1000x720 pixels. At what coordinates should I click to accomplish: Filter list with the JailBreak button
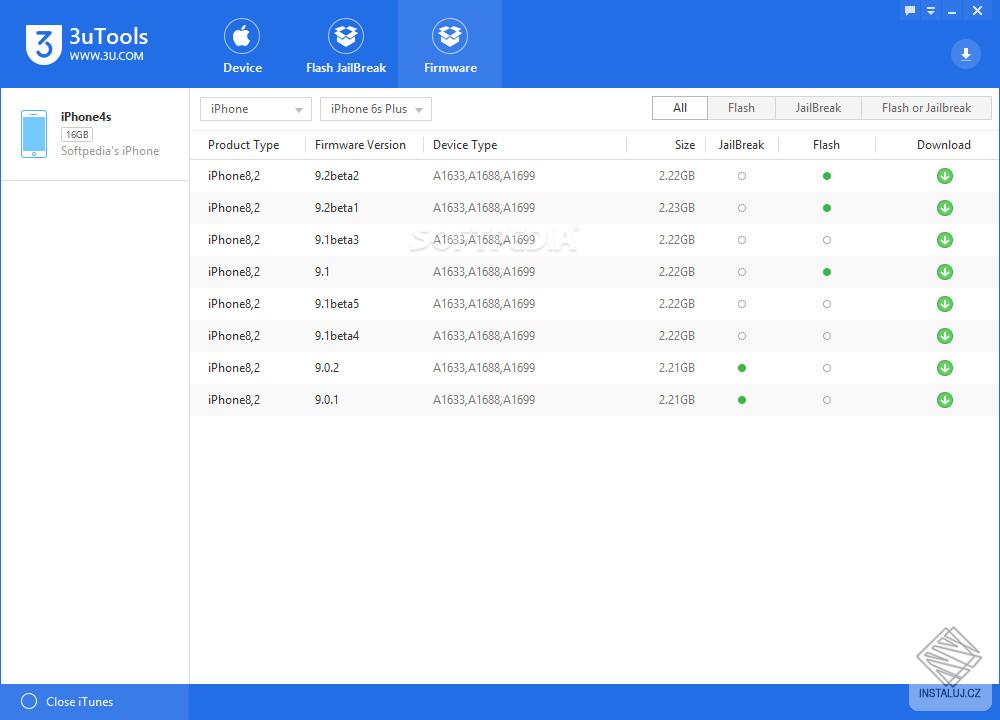(817, 108)
